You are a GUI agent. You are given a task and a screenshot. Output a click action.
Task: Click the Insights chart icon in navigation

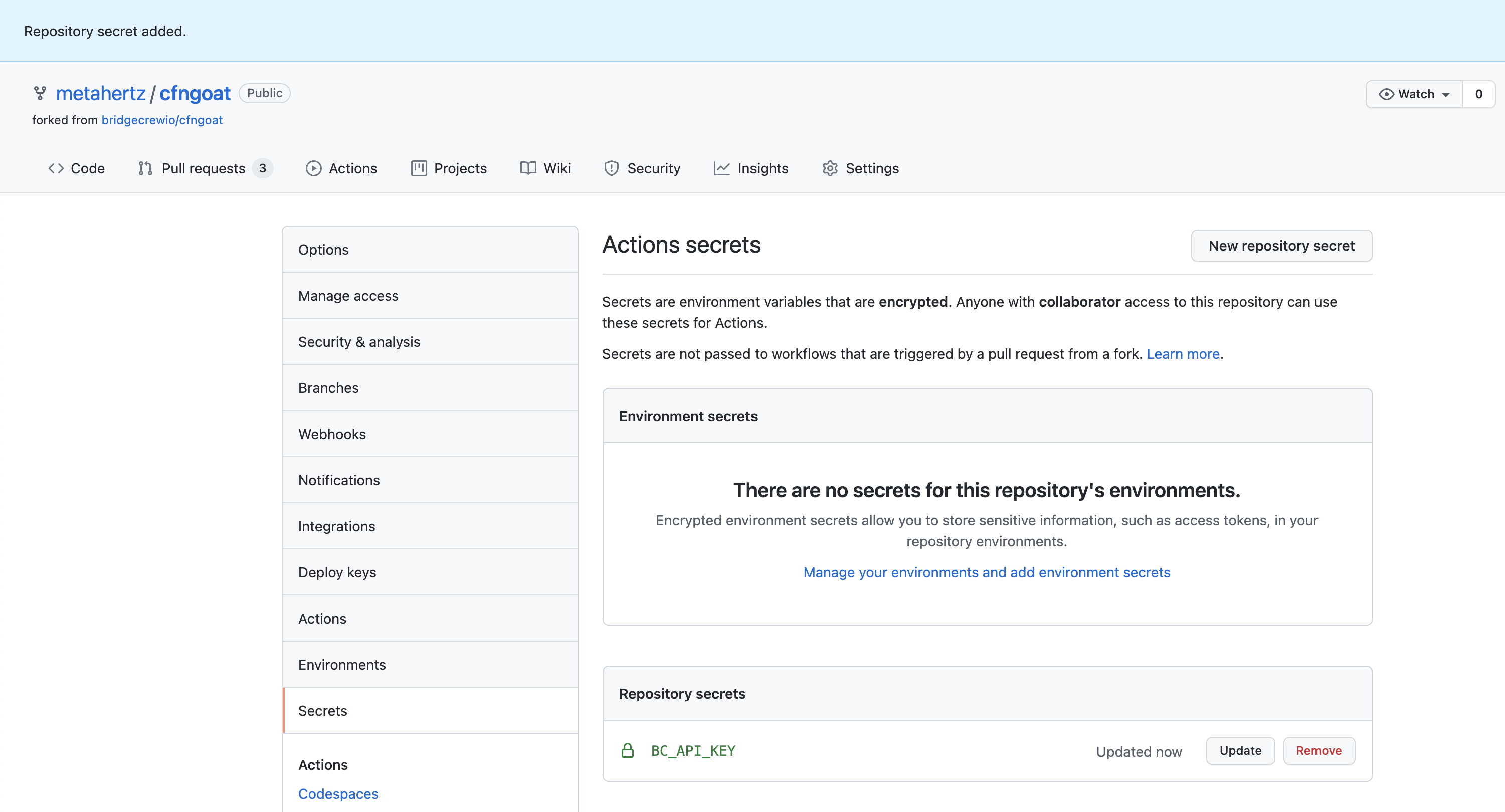click(x=720, y=168)
